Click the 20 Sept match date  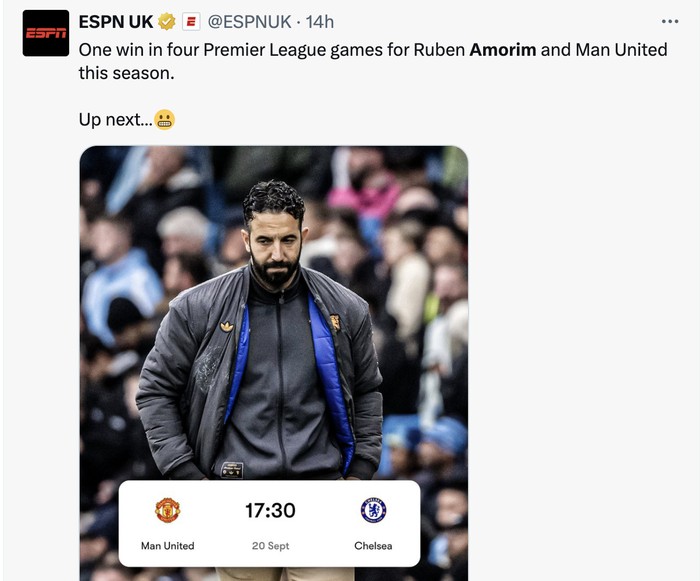point(271,546)
